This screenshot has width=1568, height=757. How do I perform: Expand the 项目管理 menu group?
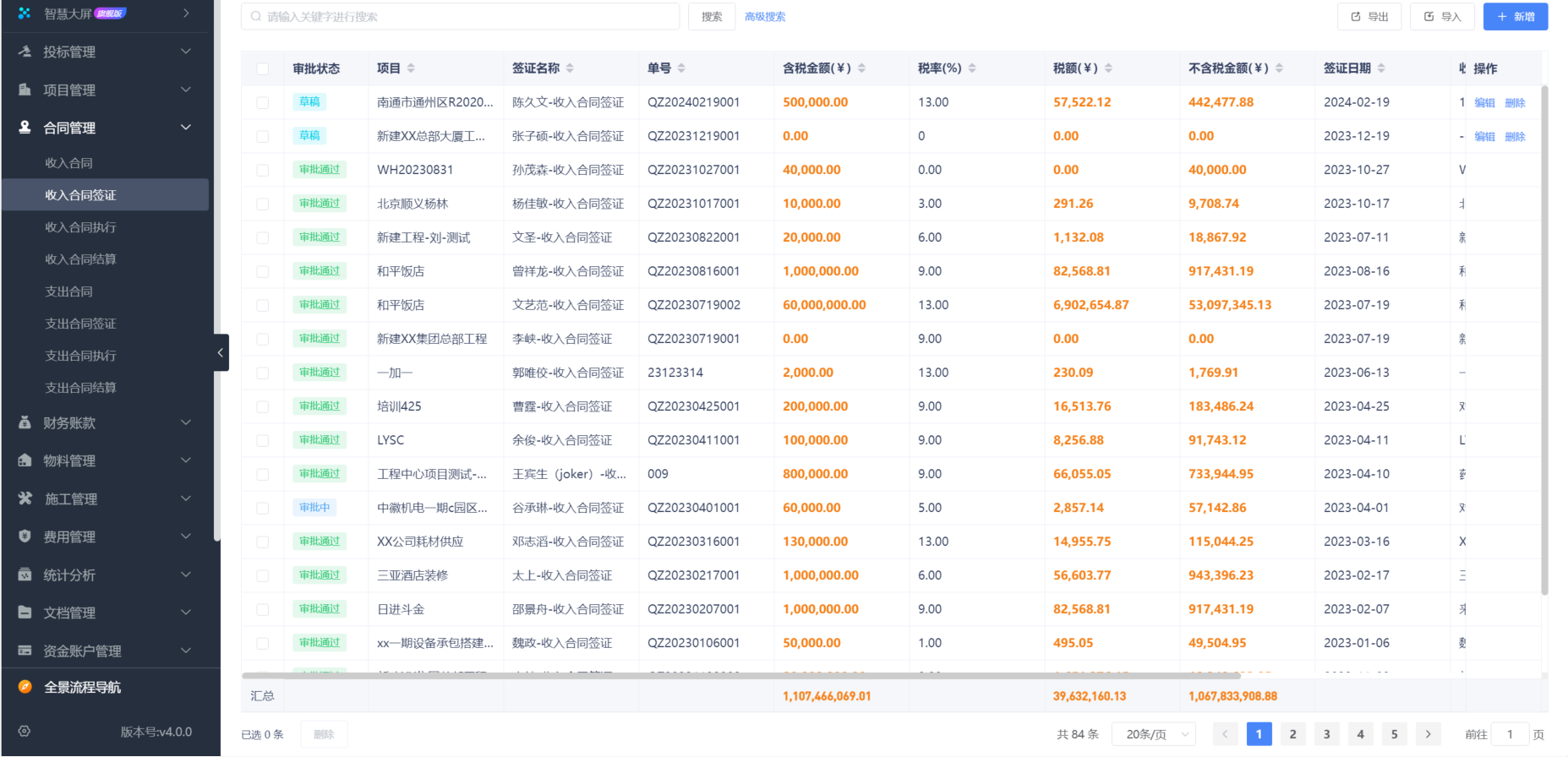(106, 90)
